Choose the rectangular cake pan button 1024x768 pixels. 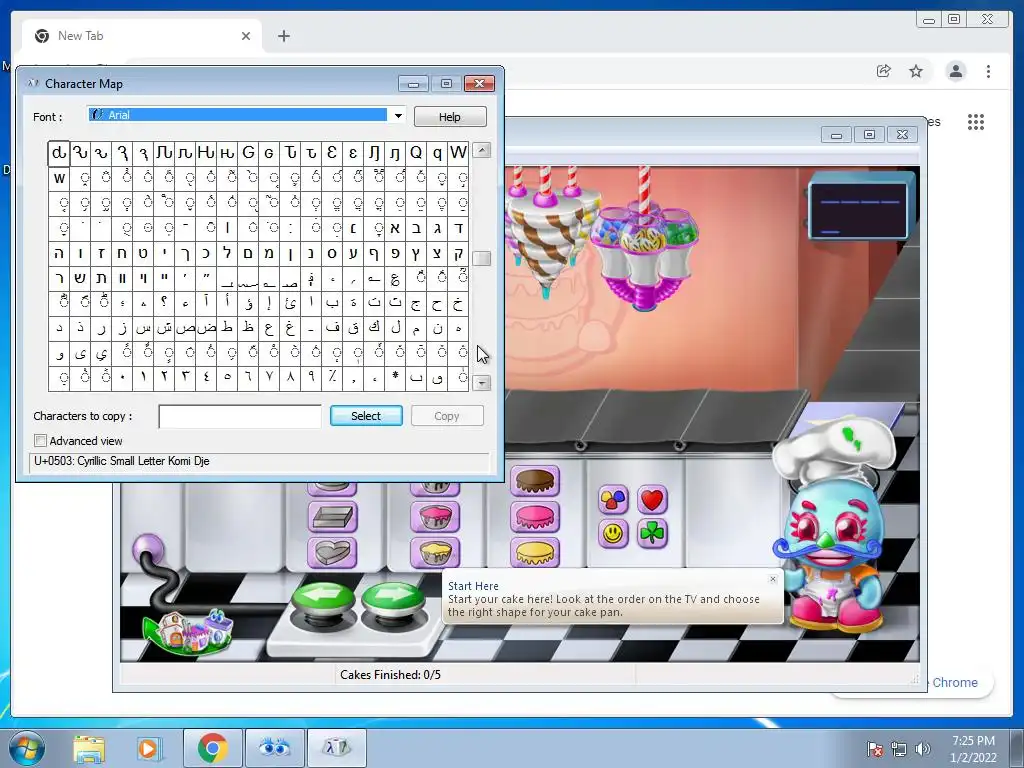pyautogui.click(x=332, y=518)
